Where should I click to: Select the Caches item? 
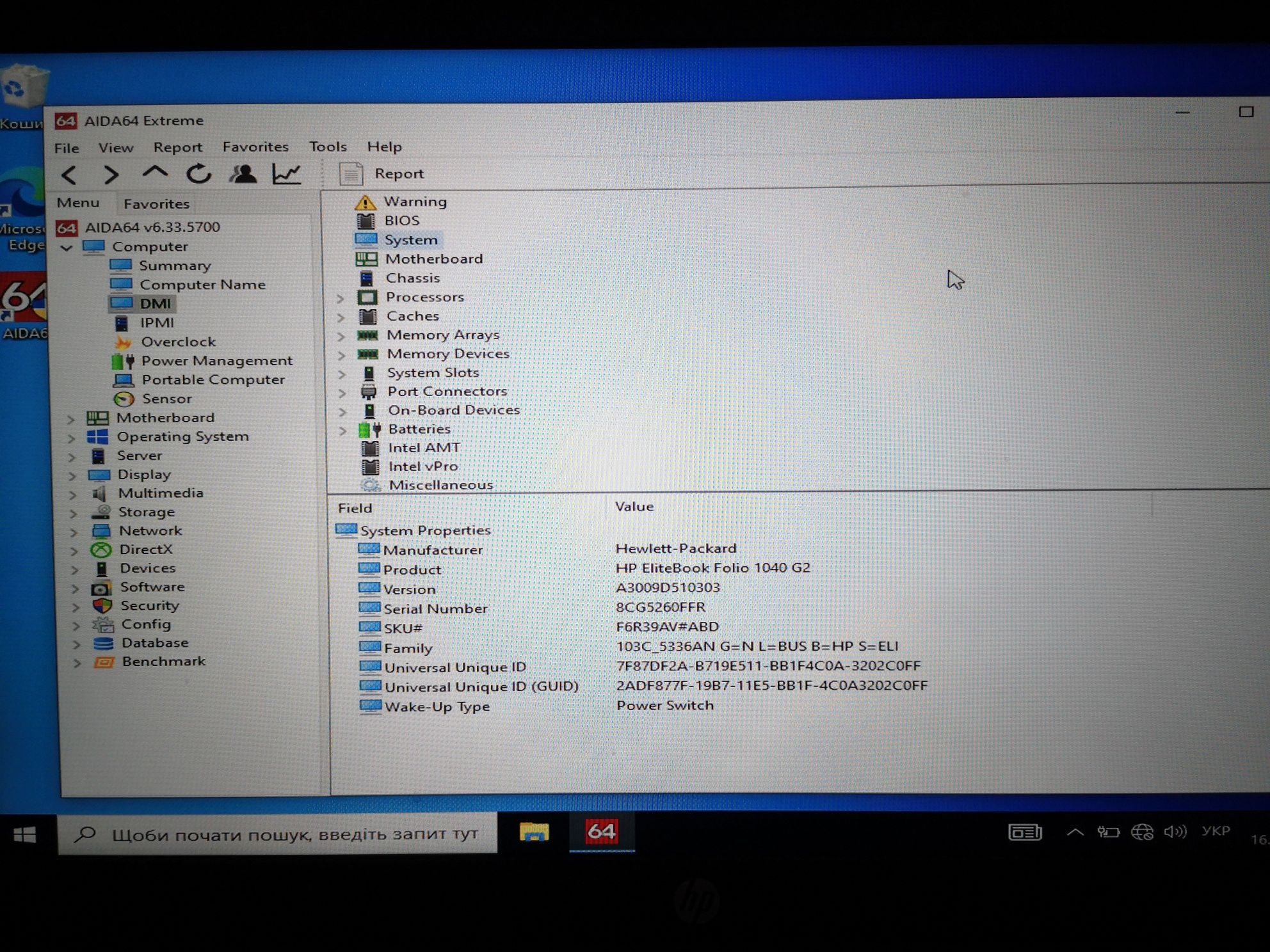[412, 316]
